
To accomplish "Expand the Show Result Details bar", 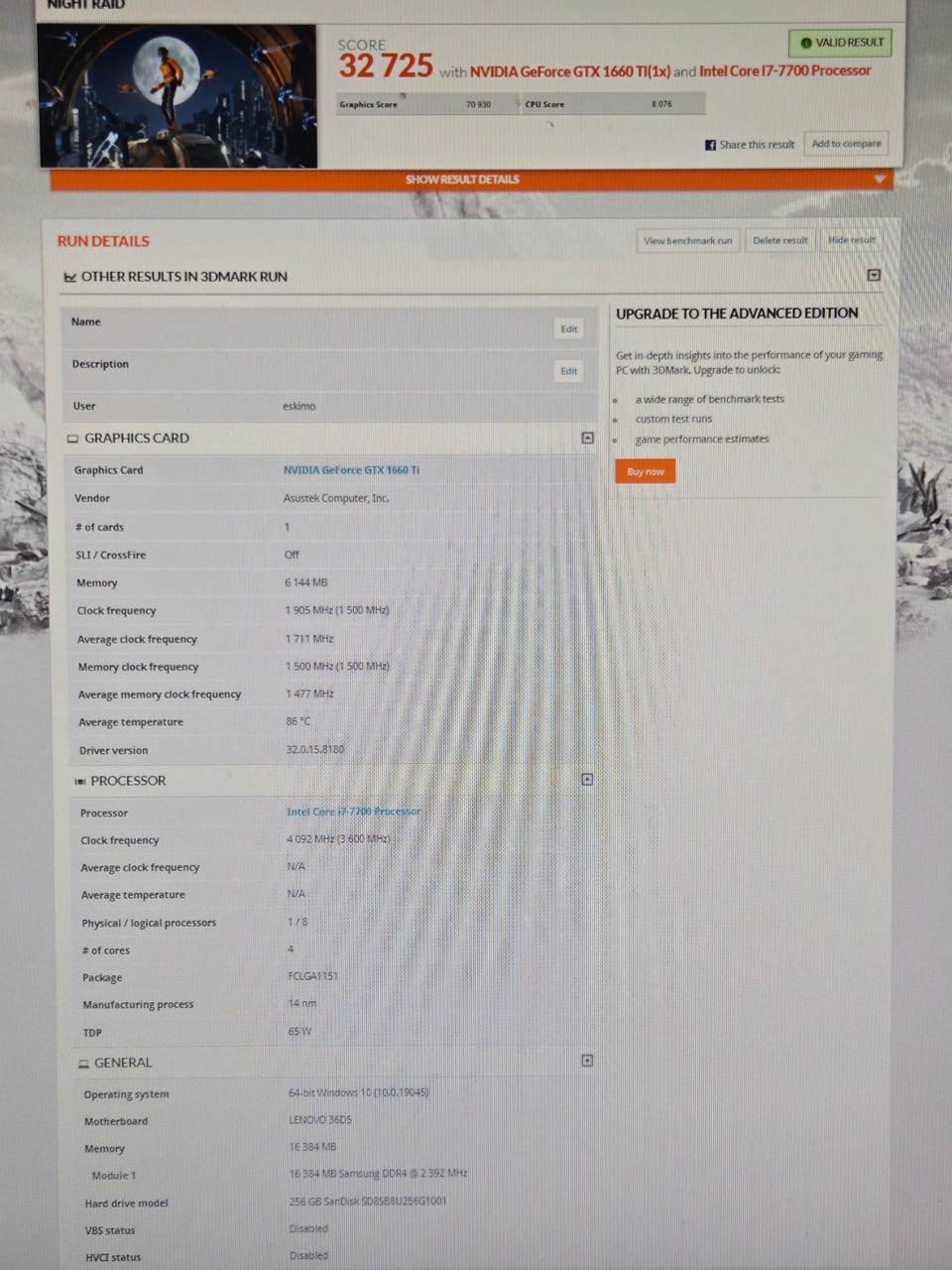I will (x=471, y=180).
